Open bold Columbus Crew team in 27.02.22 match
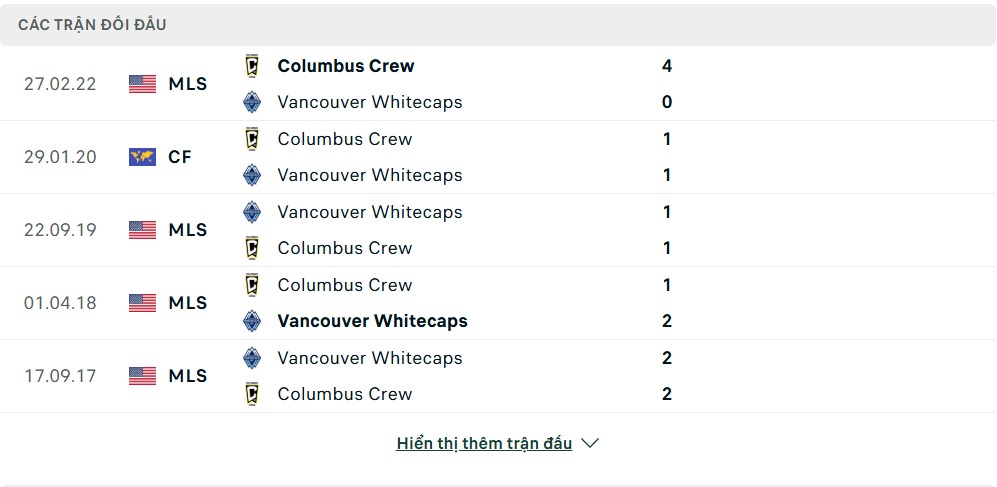The width and height of the screenshot is (997, 487). click(346, 66)
